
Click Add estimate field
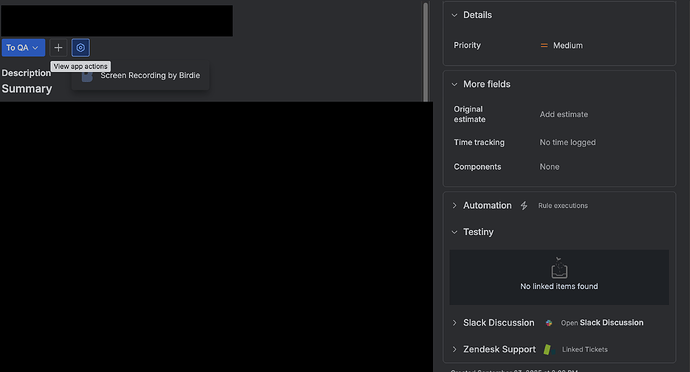tap(564, 114)
